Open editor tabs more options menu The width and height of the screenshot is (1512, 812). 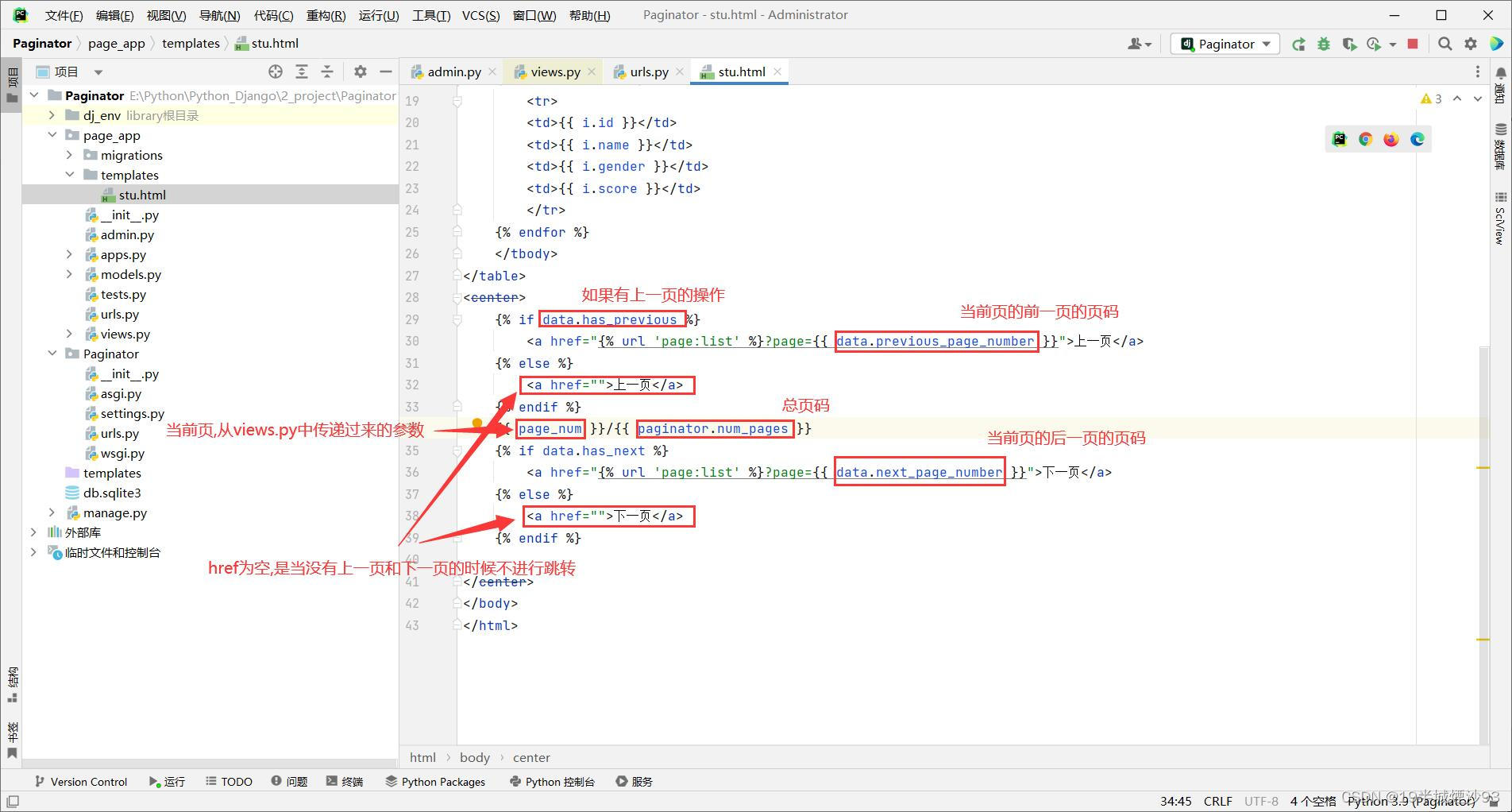click(x=1478, y=72)
